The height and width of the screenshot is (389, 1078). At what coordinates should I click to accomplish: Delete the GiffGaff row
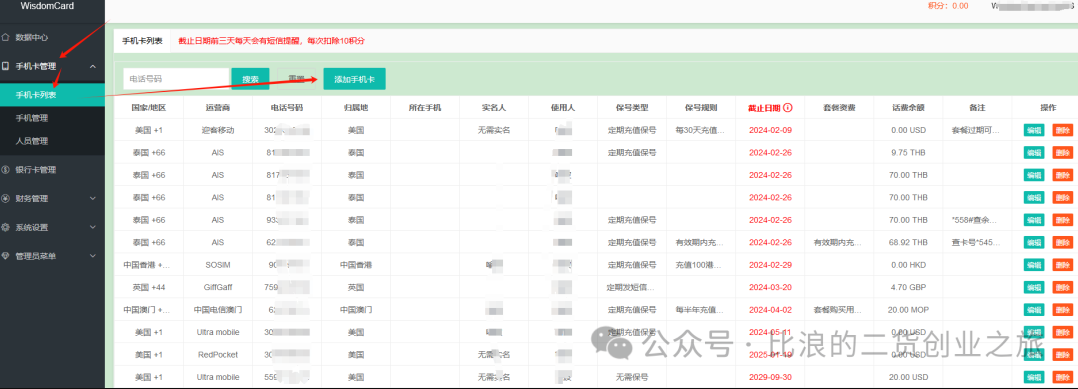pyautogui.click(x=1062, y=287)
